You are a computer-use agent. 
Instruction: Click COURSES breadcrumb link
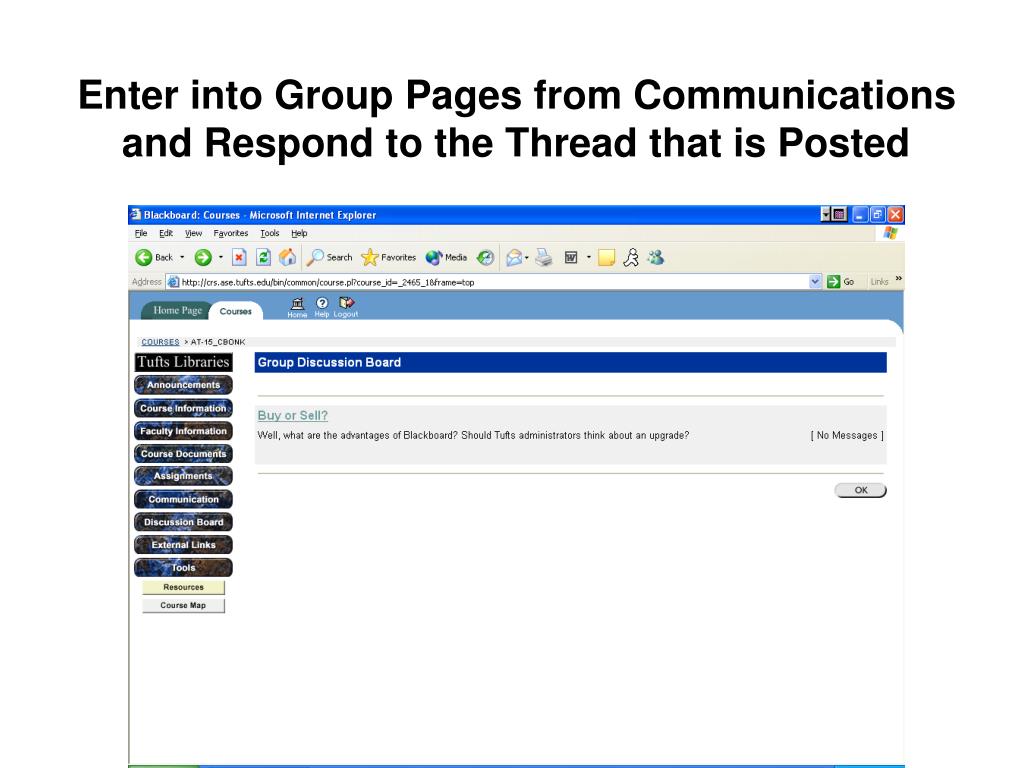click(x=160, y=342)
